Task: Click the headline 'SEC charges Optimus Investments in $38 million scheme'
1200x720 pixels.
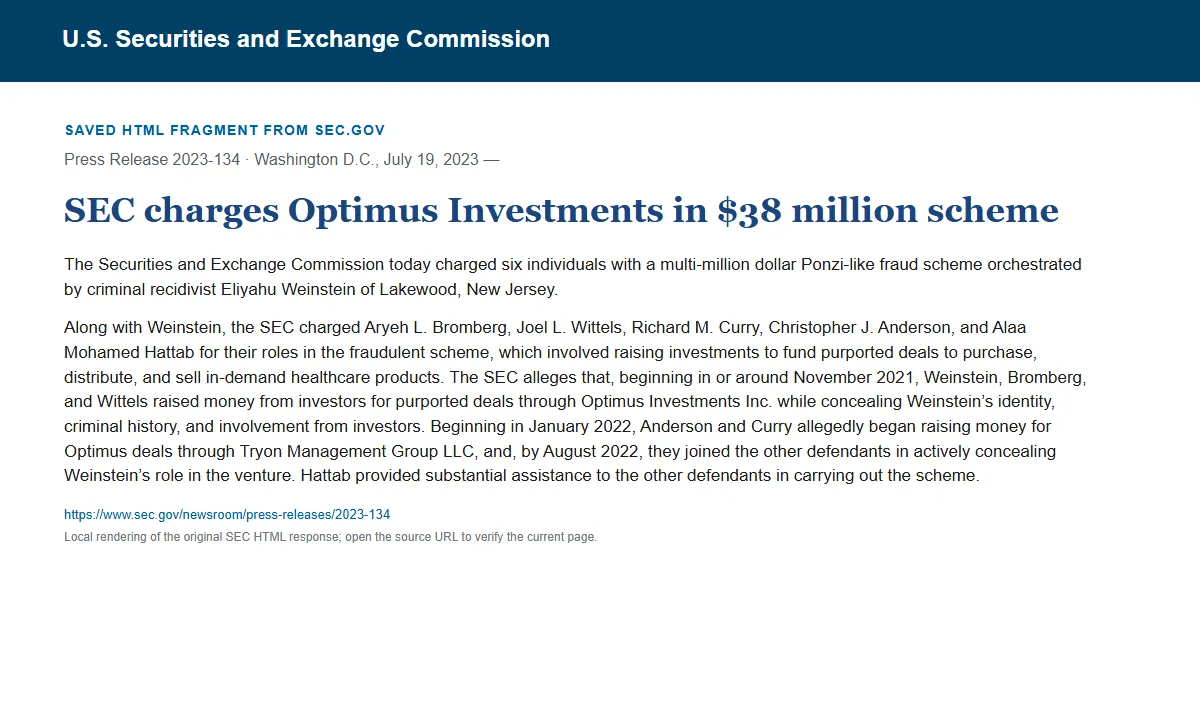Action: click(561, 211)
